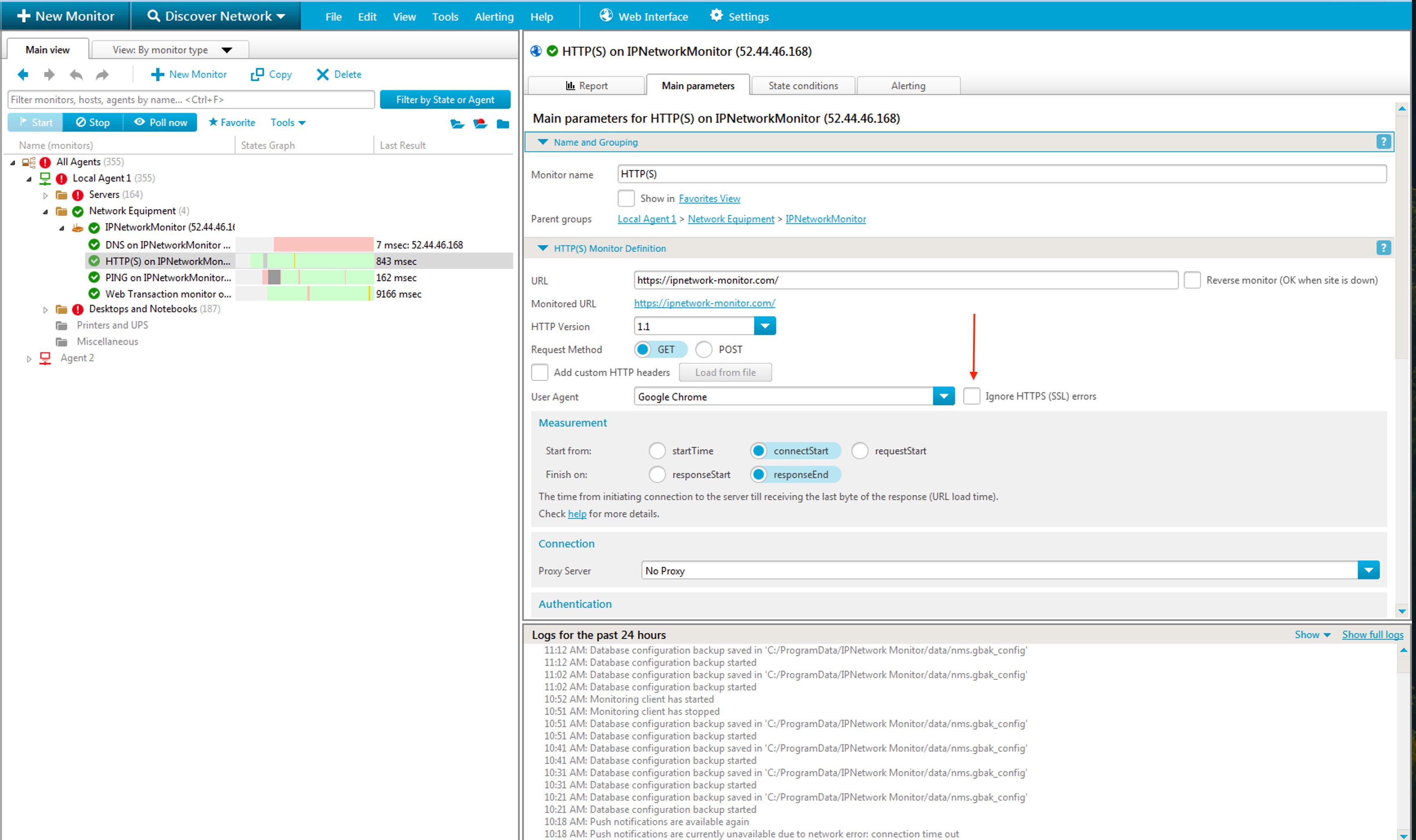Open the File menu

point(333,16)
